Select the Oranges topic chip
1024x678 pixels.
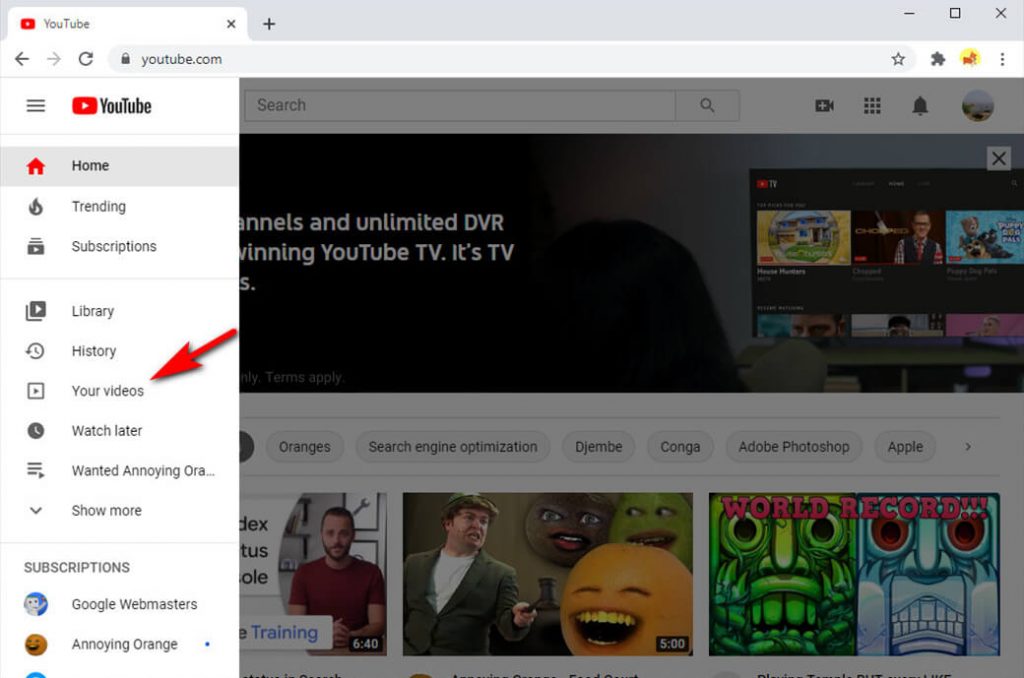[x=304, y=447]
